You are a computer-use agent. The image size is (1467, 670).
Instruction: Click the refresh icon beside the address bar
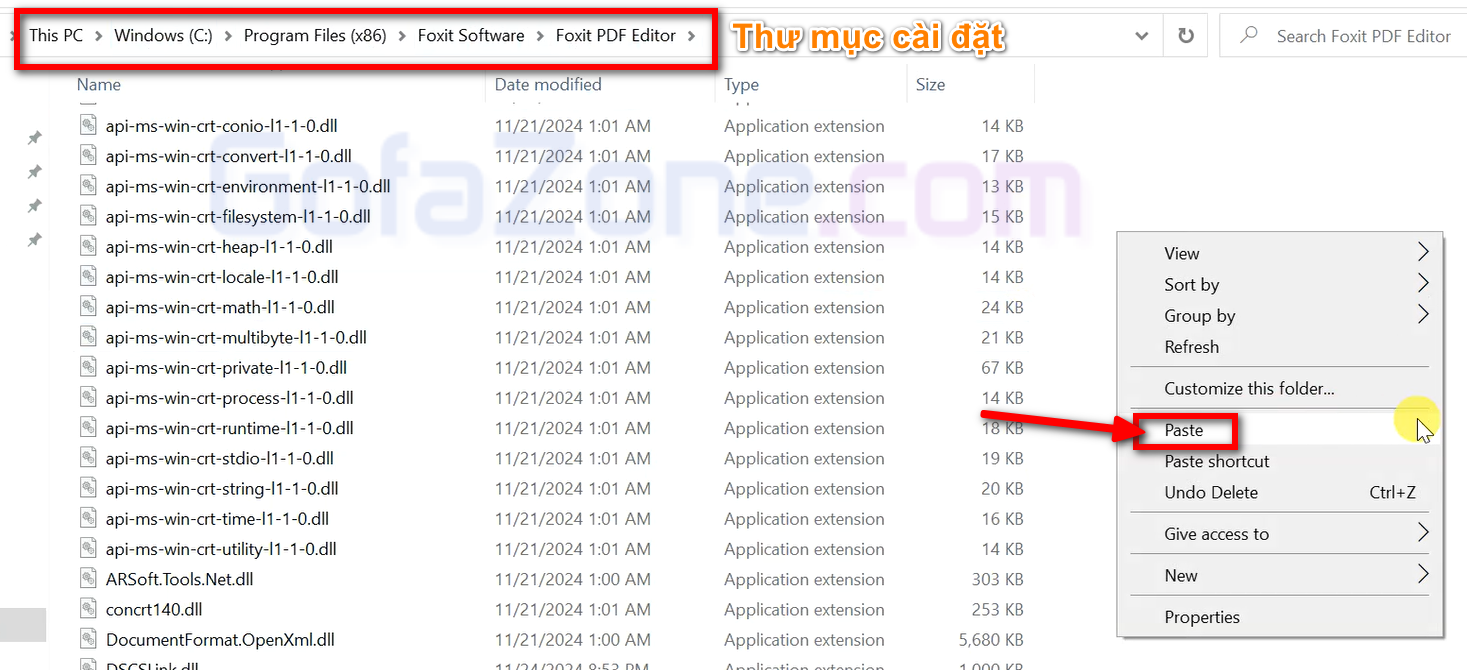1186,36
